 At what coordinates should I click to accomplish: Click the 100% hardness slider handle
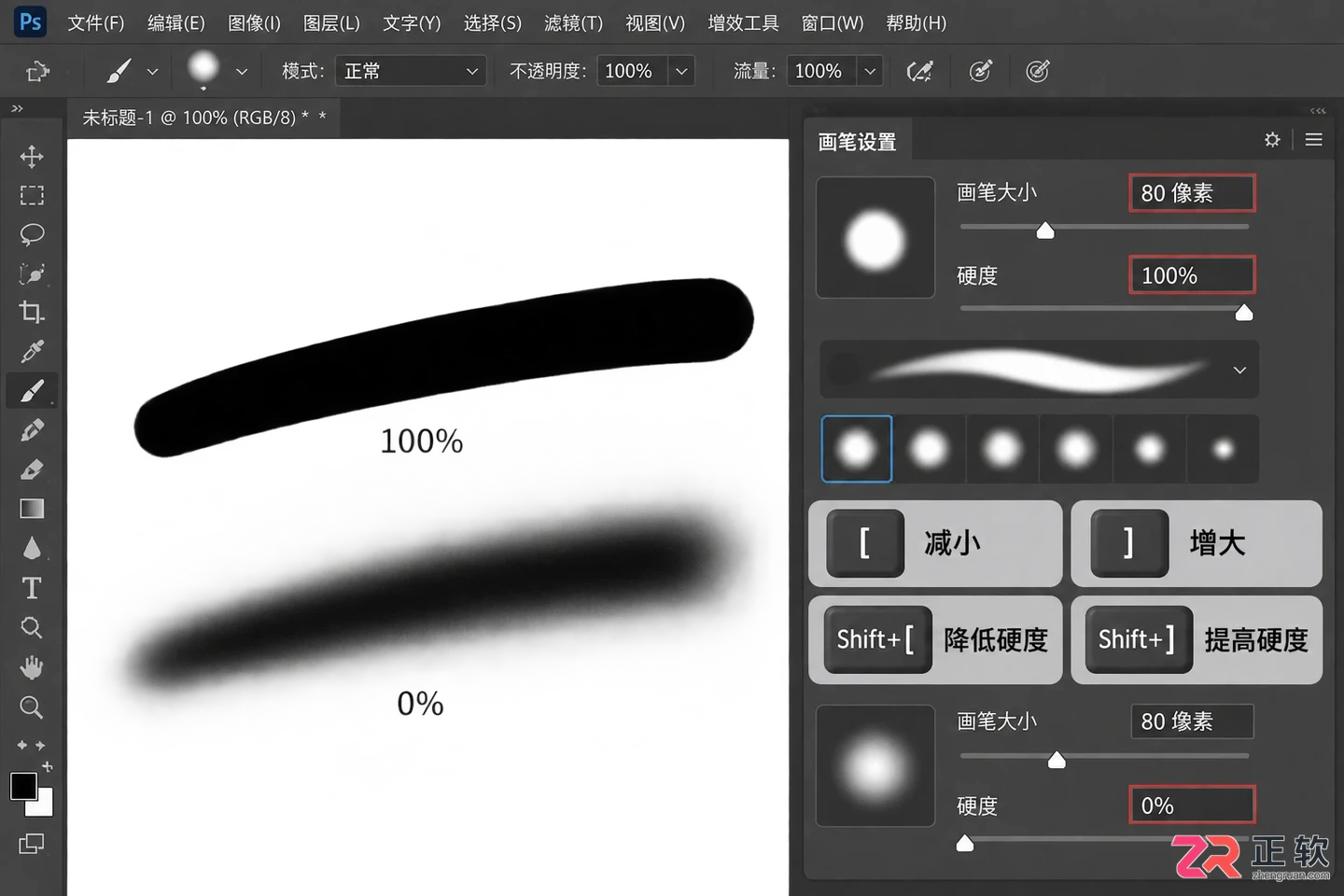pyautogui.click(x=1244, y=313)
